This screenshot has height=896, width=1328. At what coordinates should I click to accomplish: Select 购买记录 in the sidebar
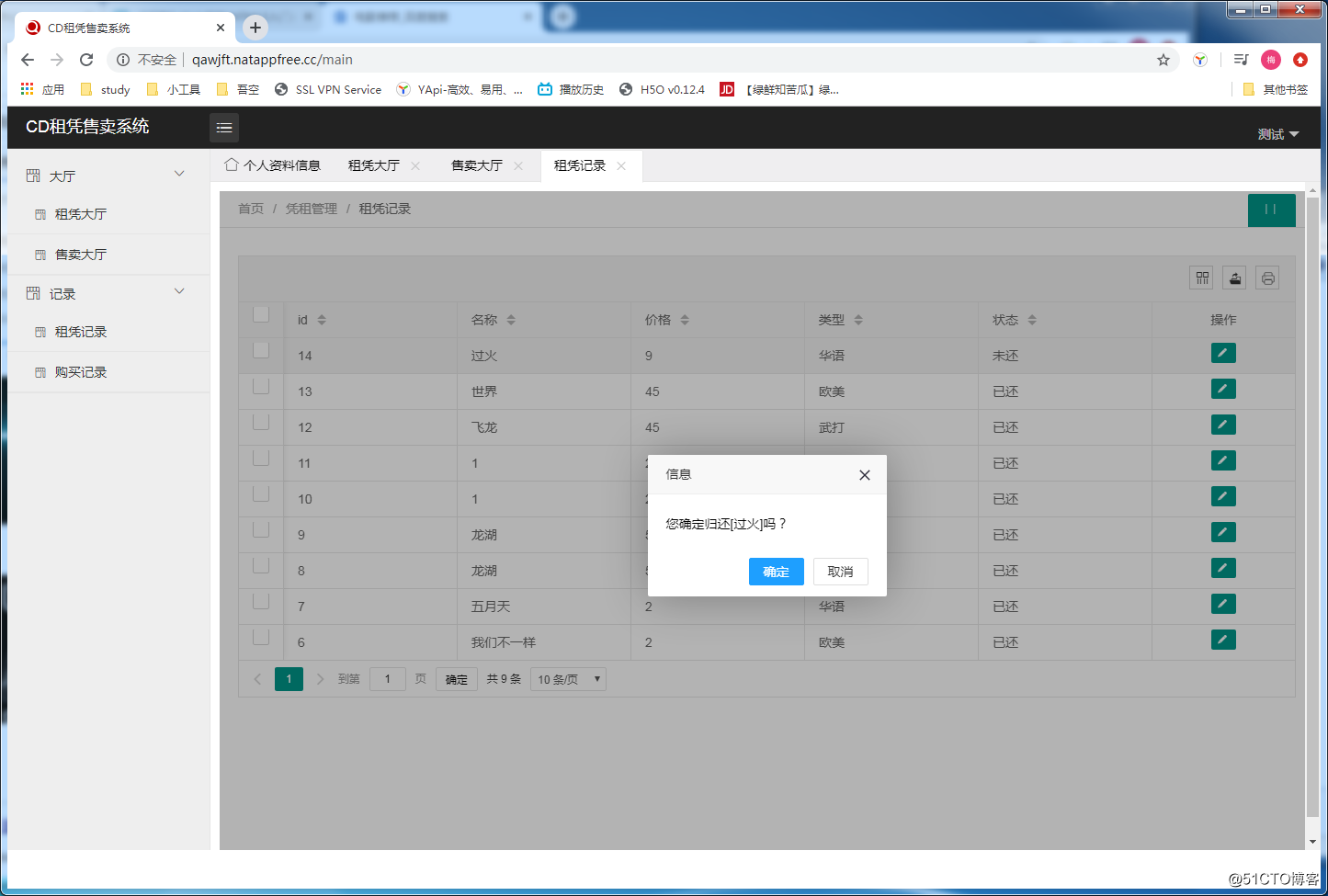(81, 372)
